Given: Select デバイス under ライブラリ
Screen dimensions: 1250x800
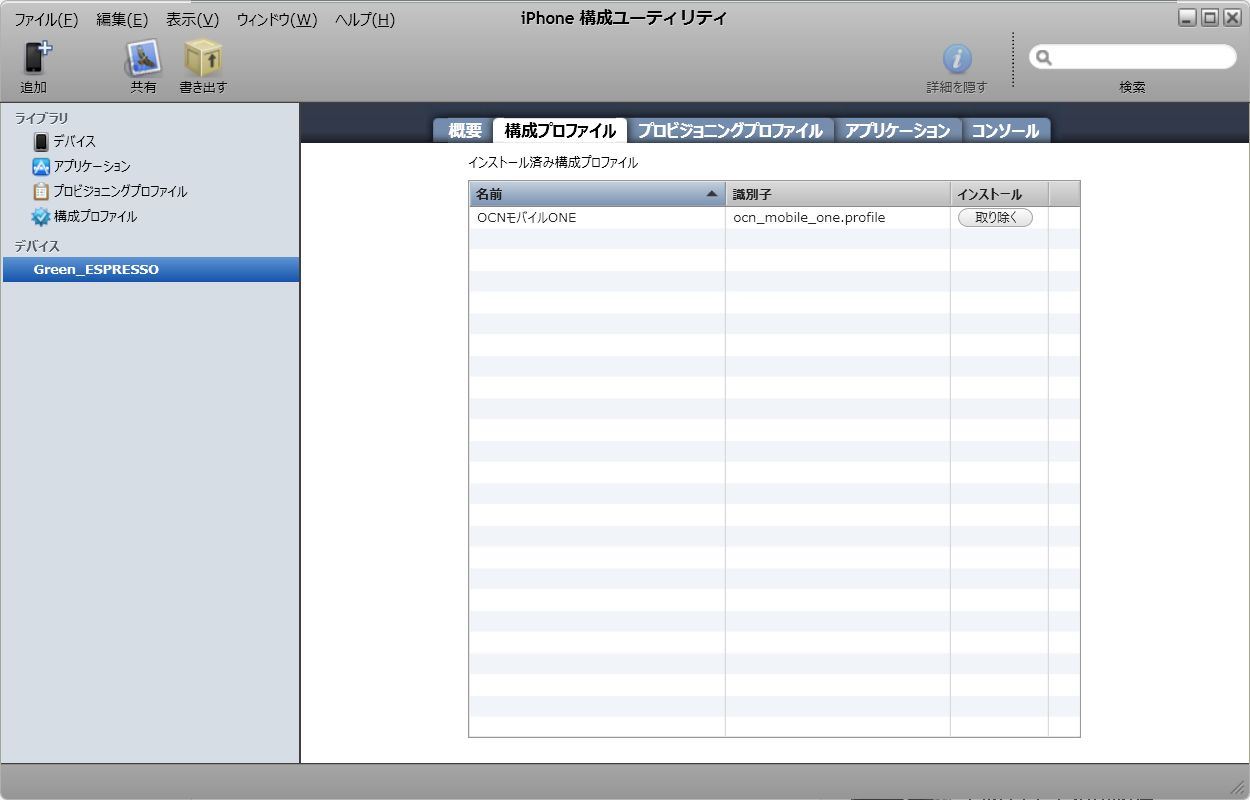Looking at the screenshot, I should pos(75,142).
